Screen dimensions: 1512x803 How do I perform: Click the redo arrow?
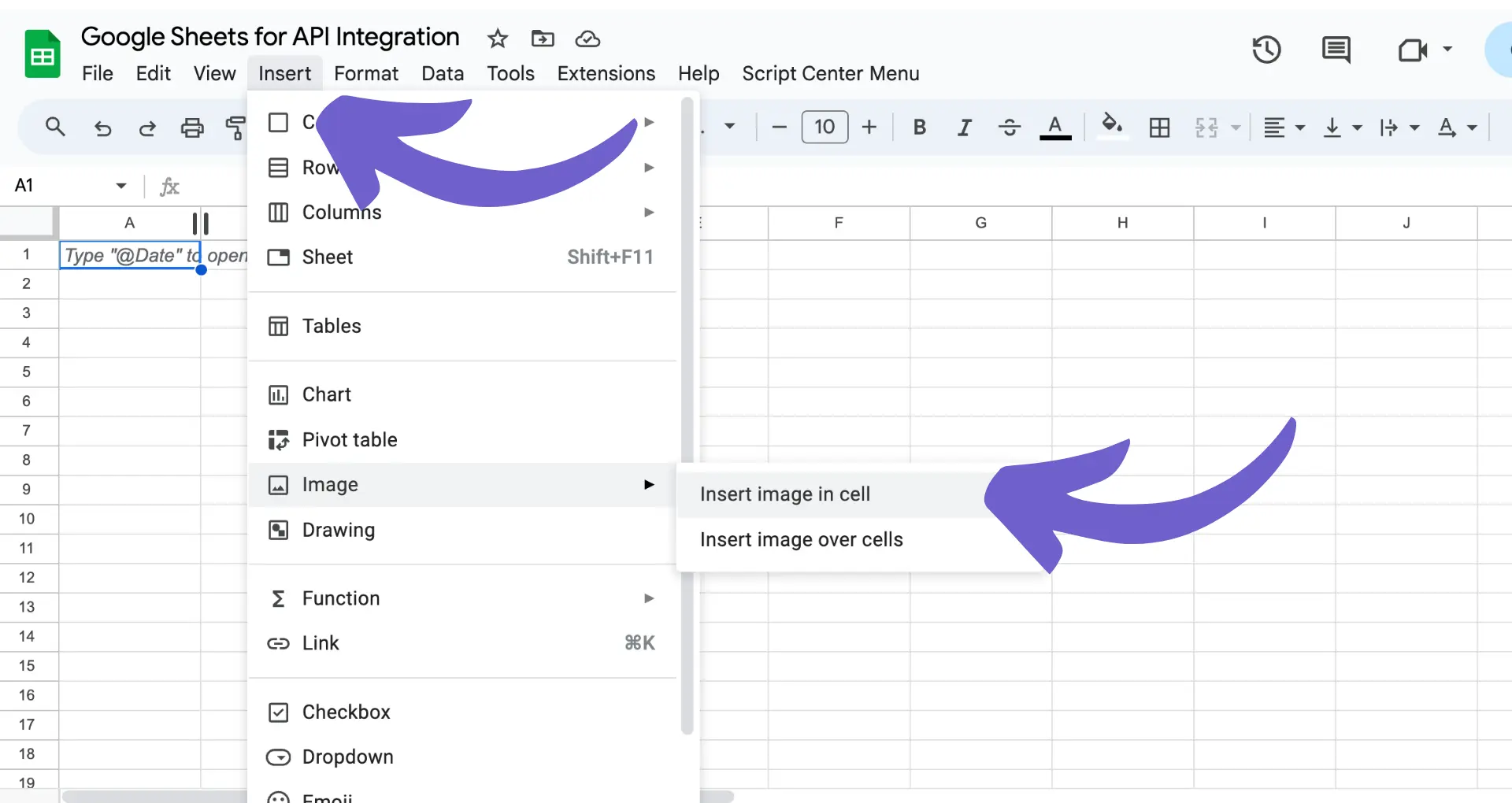[x=147, y=128]
